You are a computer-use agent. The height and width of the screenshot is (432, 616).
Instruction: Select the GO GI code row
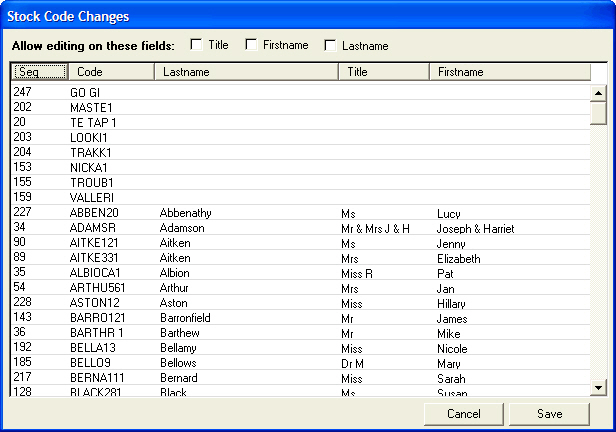tap(301, 92)
